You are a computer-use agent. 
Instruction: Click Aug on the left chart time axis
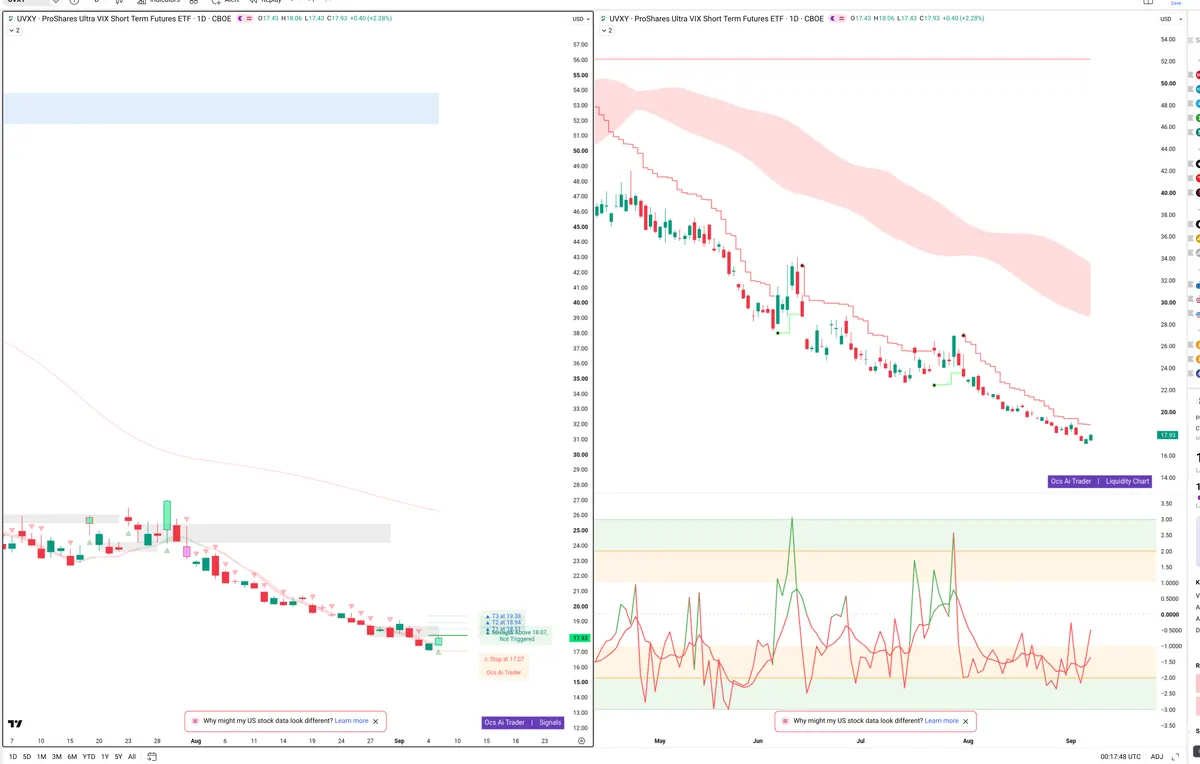[195, 741]
